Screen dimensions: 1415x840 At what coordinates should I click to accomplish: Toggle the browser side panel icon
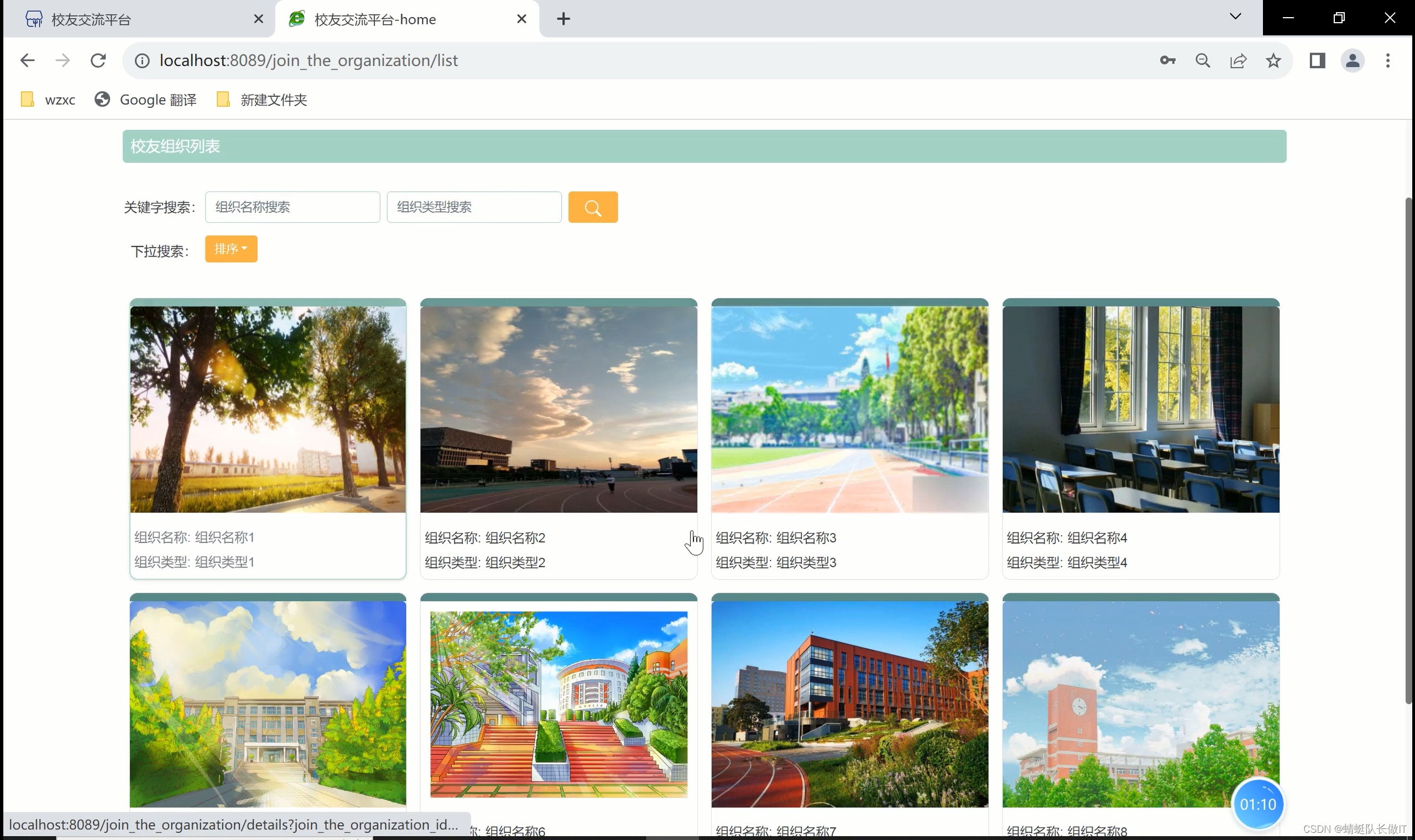pos(1317,61)
